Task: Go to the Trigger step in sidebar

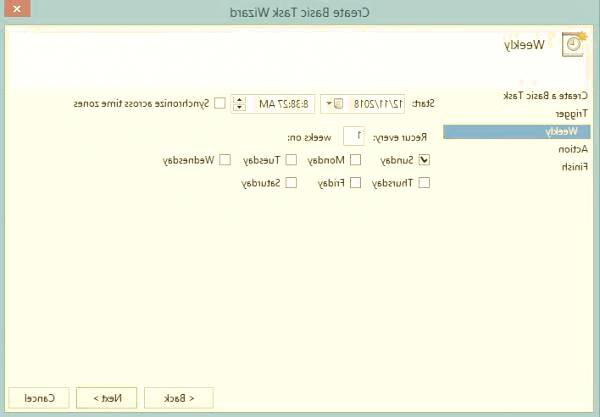Action: pyautogui.click(x=570, y=113)
